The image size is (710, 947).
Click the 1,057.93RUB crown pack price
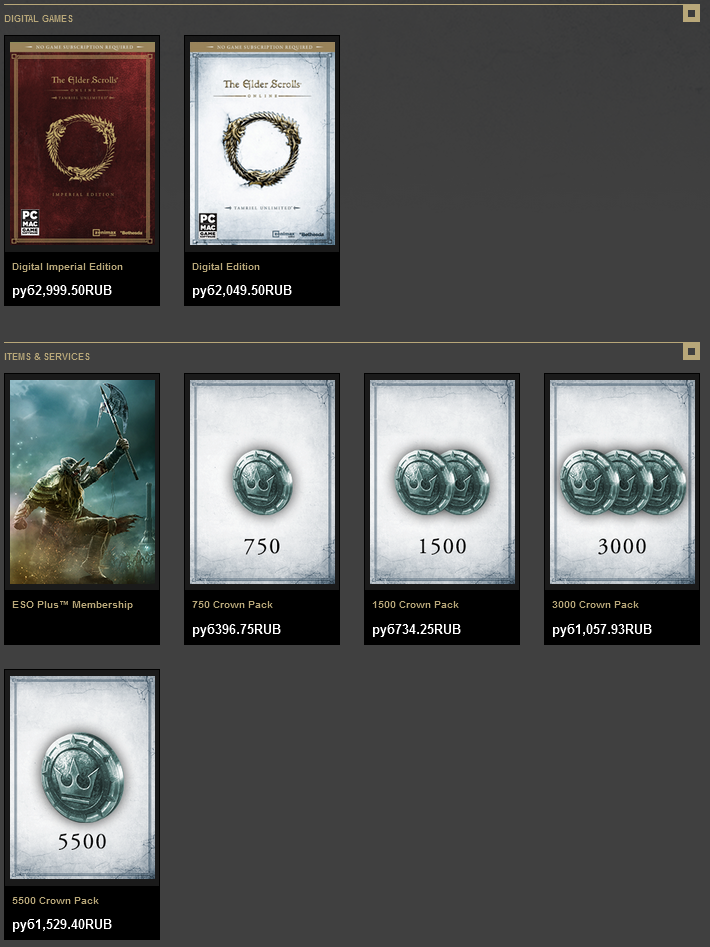tap(602, 629)
